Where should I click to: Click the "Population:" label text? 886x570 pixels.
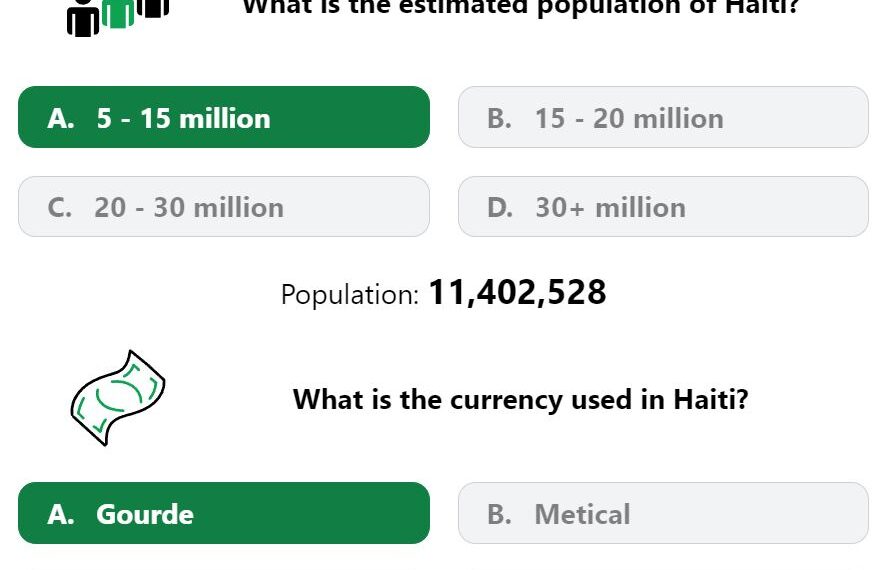click(349, 295)
